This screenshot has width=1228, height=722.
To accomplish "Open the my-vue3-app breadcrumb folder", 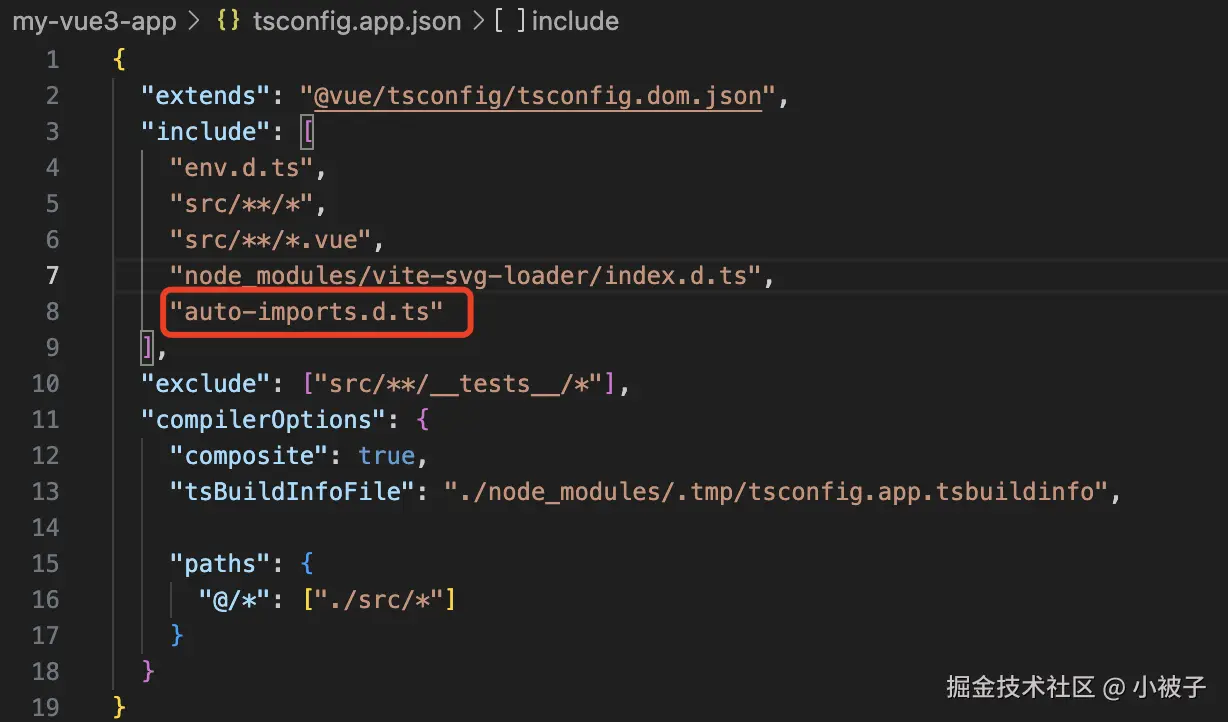I will click(94, 21).
